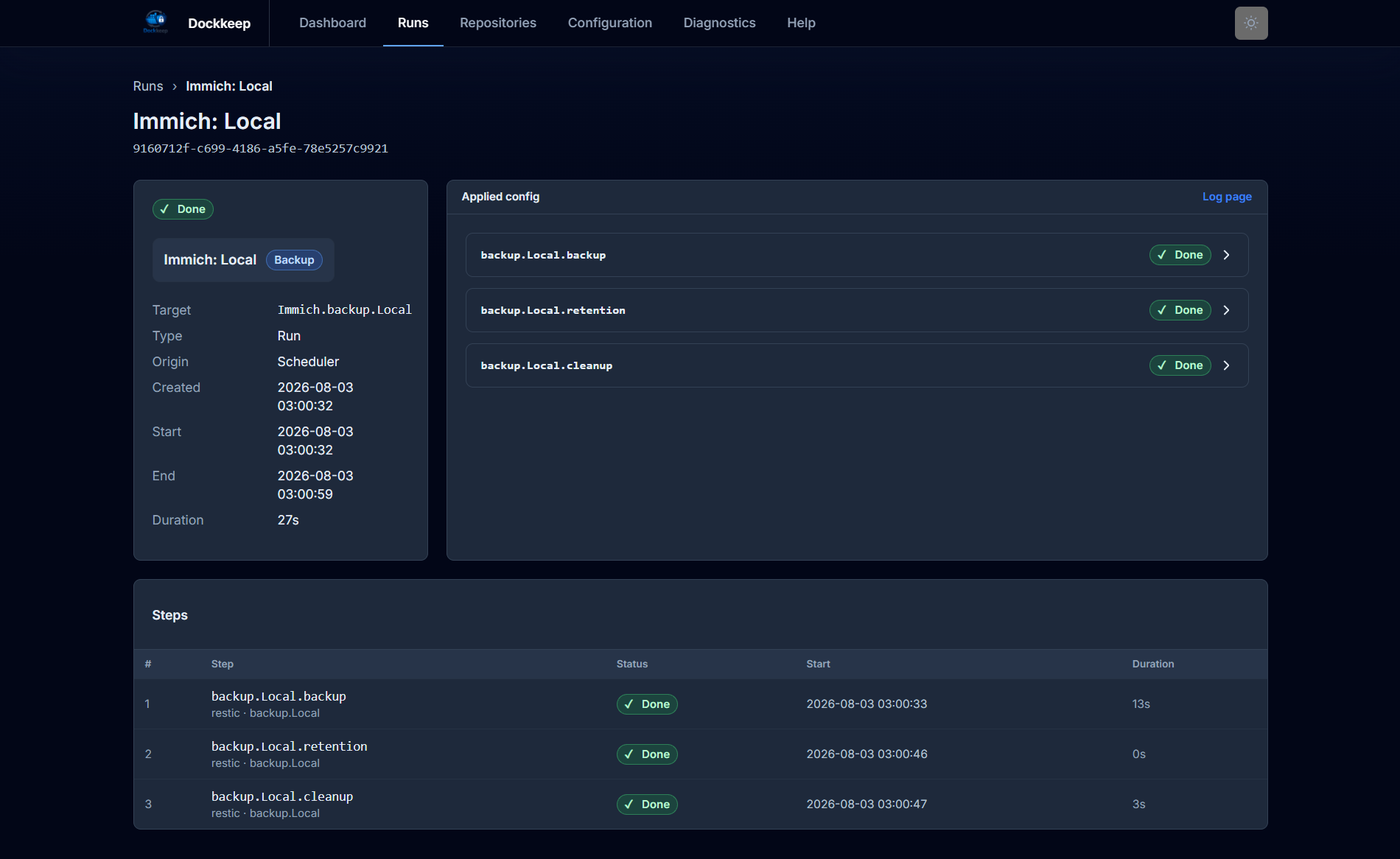
Task: Click the Immich: Local breadcrumb entry
Action: (x=229, y=86)
